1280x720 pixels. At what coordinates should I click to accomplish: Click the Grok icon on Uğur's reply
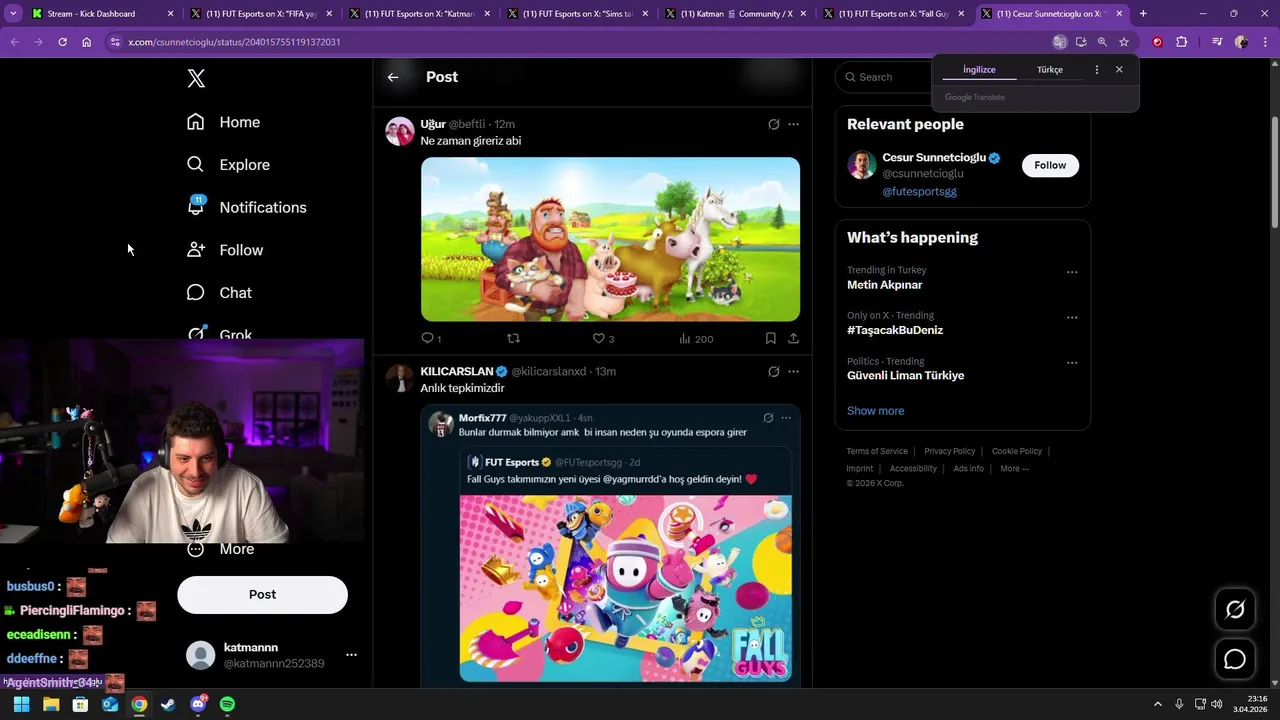773,124
